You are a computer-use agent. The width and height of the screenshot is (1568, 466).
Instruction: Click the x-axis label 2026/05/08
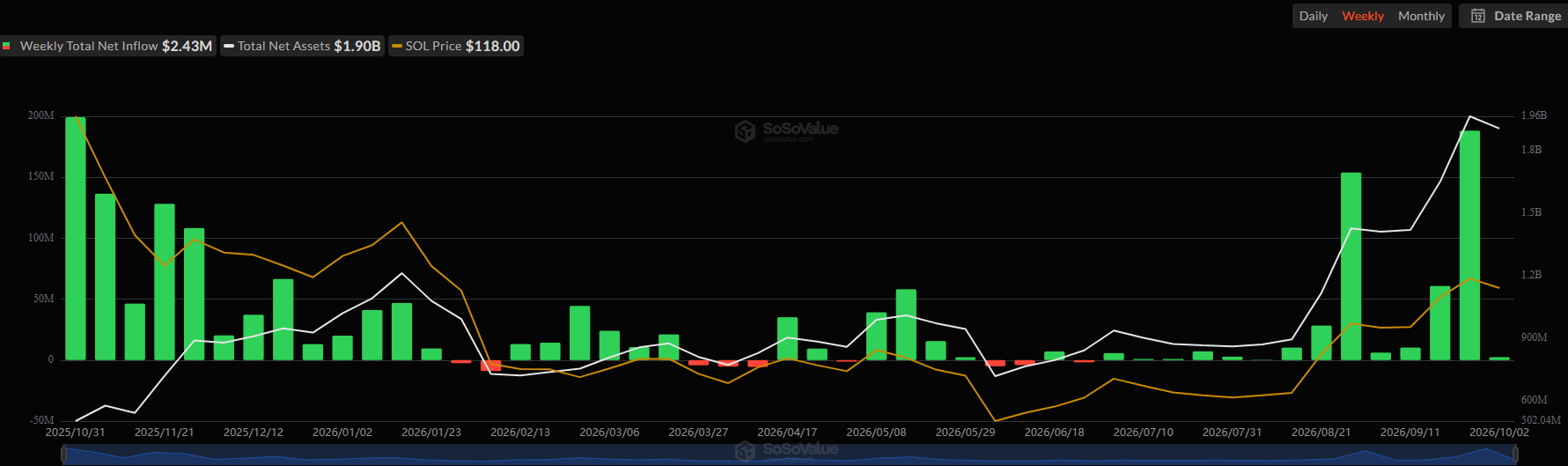coord(876,433)
